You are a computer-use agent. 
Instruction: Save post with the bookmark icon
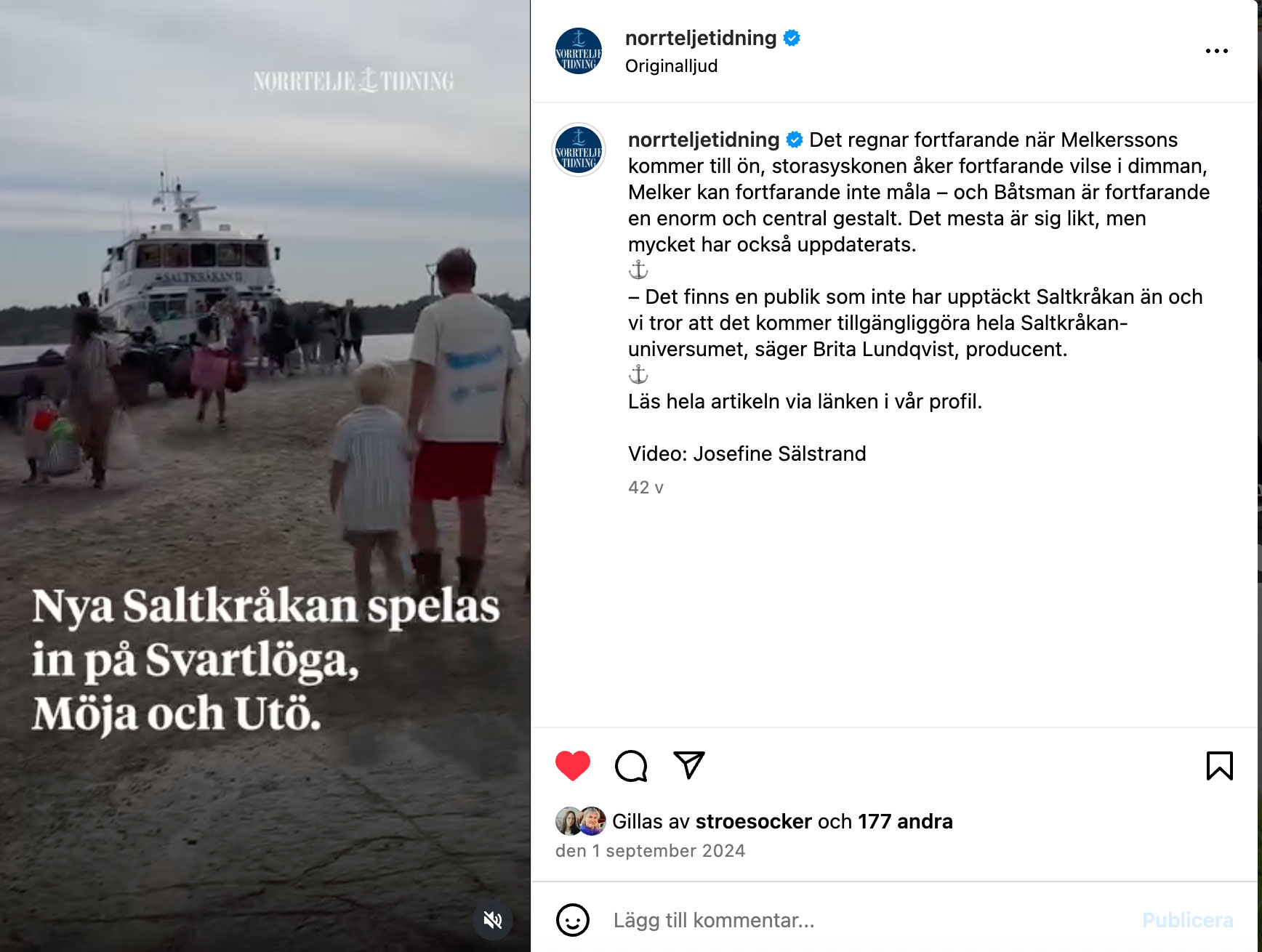[x=1219, y=766]
